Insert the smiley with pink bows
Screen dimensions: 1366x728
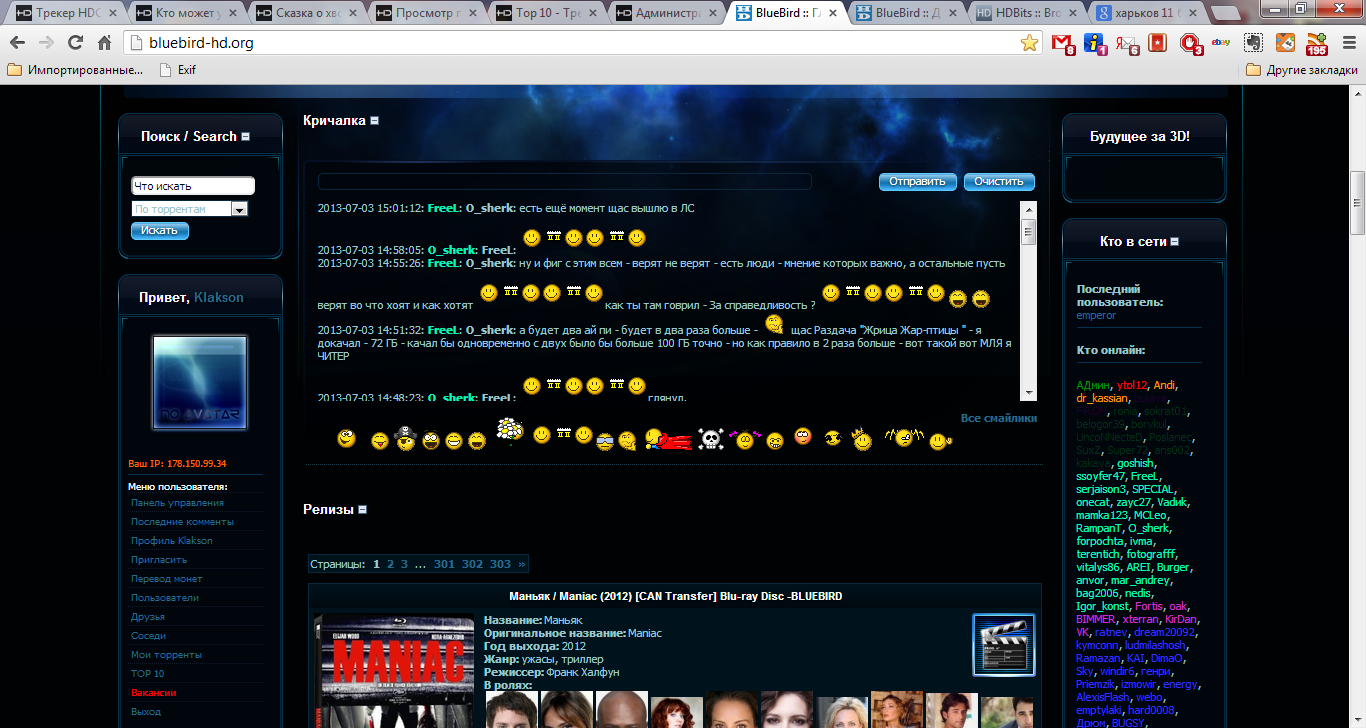pos(743,439)
